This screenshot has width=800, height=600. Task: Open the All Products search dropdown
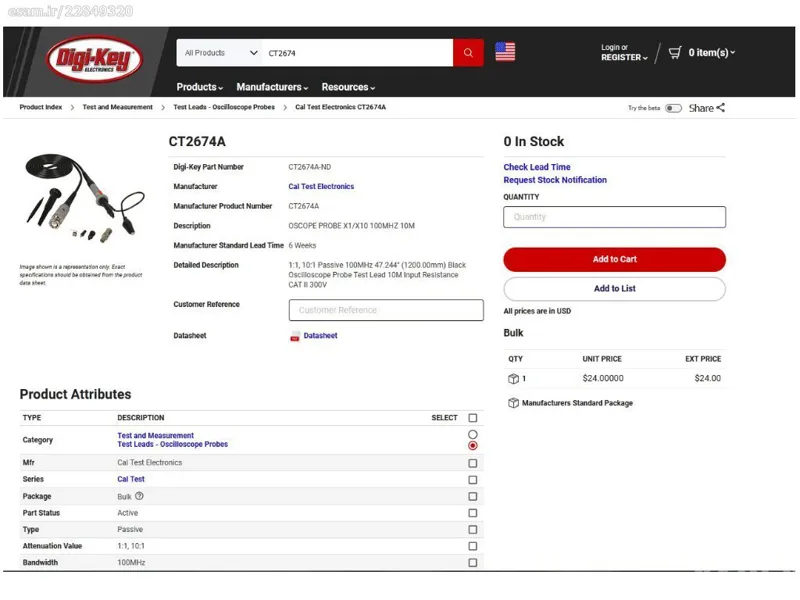pyautogui.click(x=218, y=53)
